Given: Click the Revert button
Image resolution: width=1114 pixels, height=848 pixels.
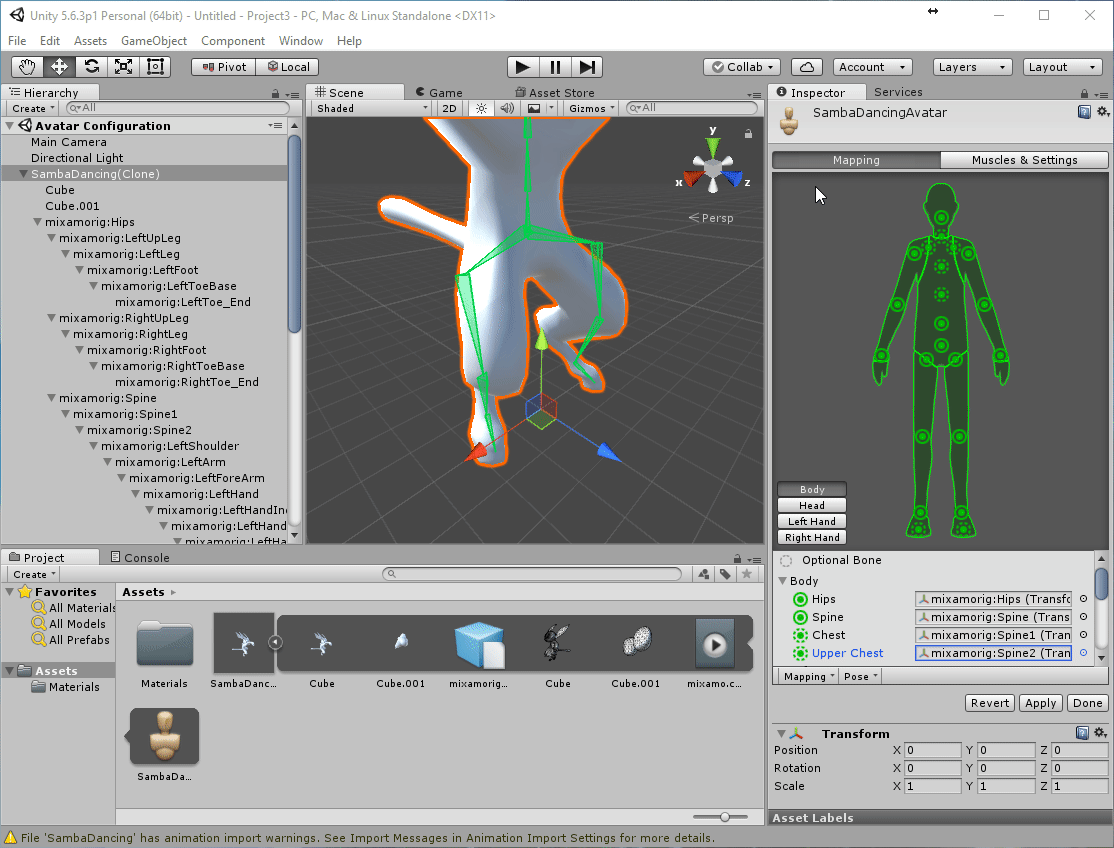Looking at the screenshot, I should pos(990,703).
